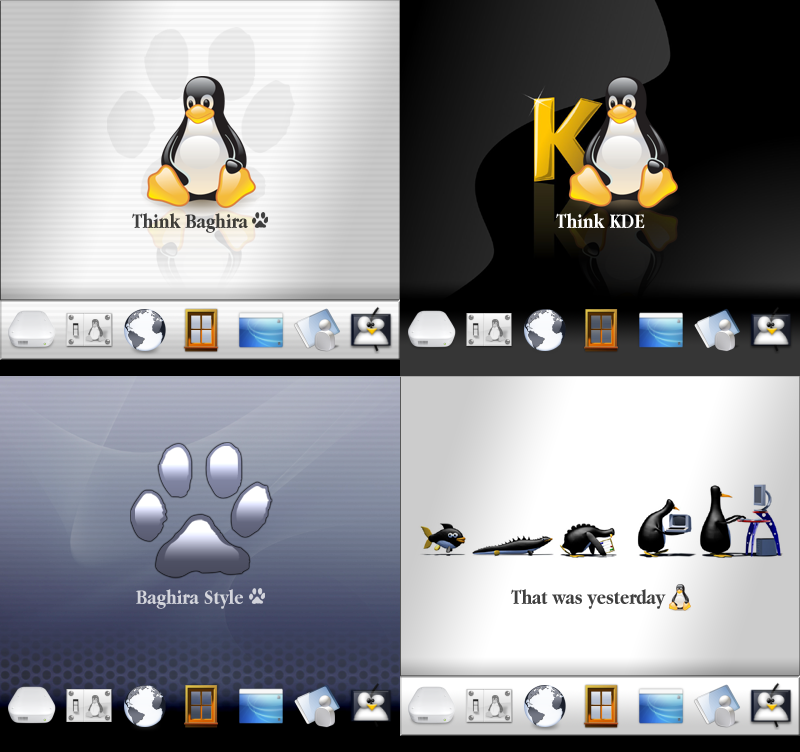Open the wooden window icon in Baghira Style panel

pyautogui.click(x=201, y=705)
